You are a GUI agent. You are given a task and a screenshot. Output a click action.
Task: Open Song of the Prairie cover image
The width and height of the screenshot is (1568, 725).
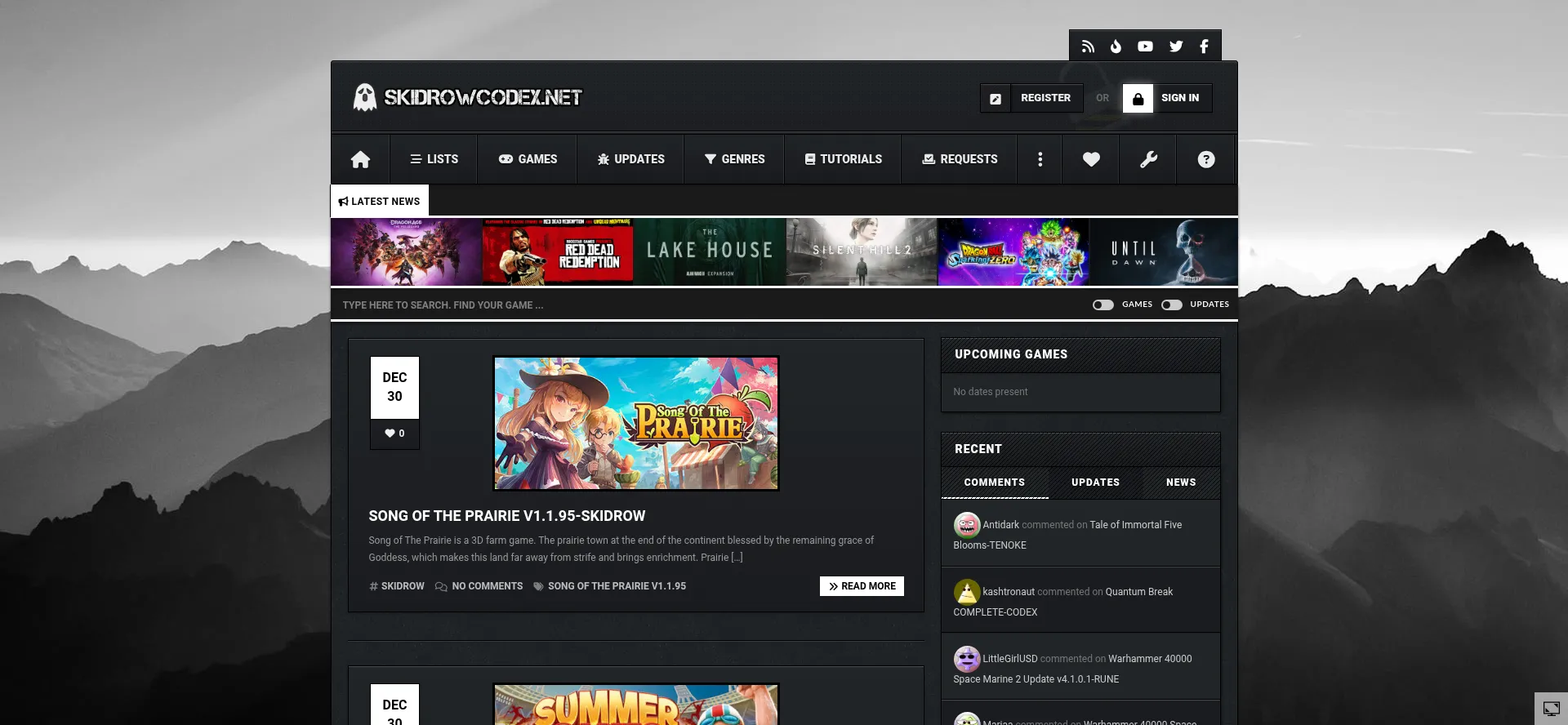point(636,423)
